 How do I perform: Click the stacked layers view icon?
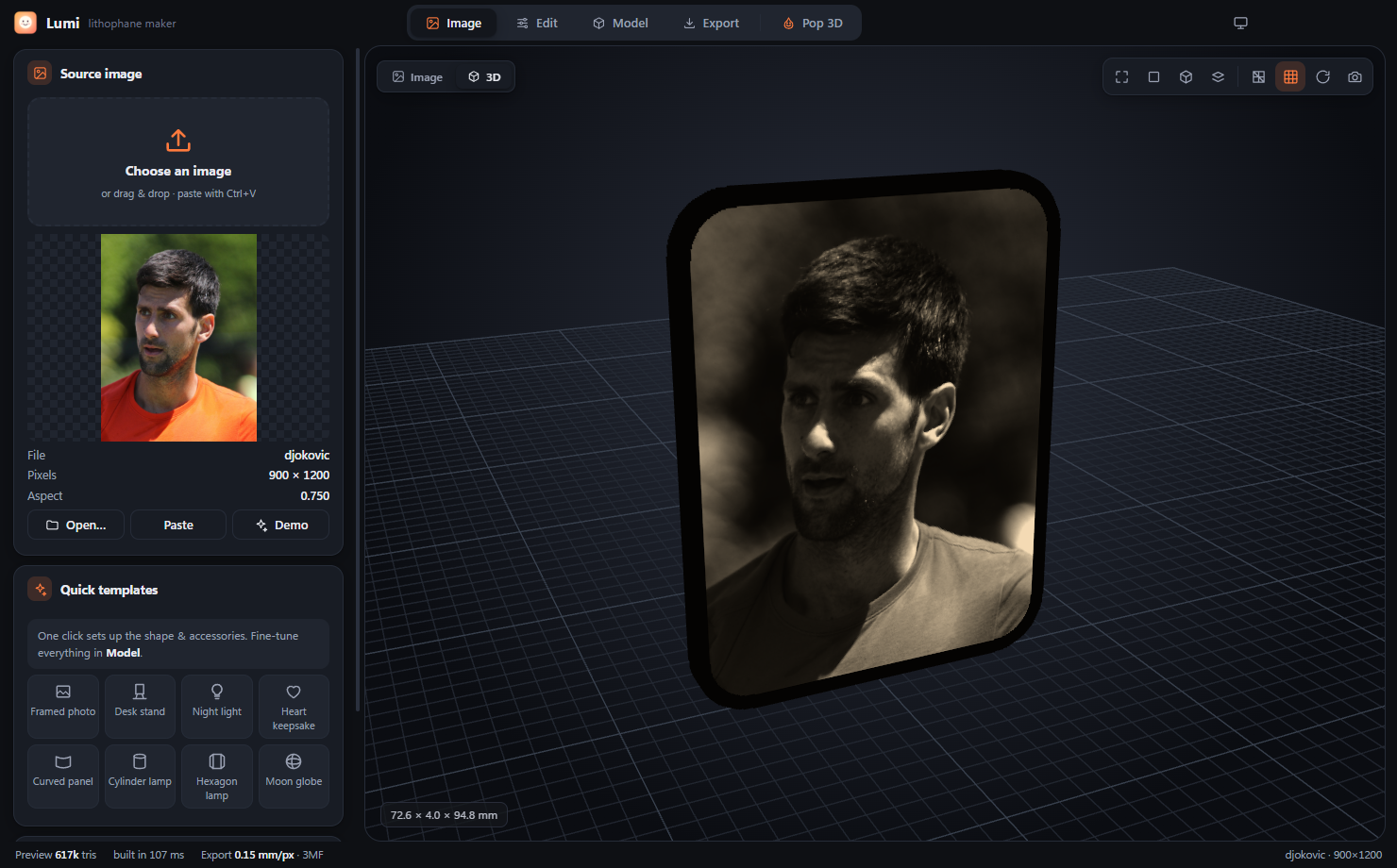coord(1218,77)
